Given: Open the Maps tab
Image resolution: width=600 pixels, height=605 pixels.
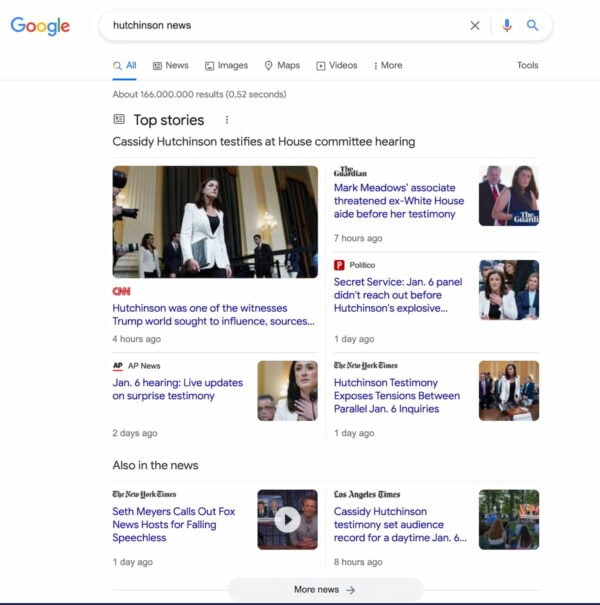Looking at the screenshot, I should coord(281,66).
